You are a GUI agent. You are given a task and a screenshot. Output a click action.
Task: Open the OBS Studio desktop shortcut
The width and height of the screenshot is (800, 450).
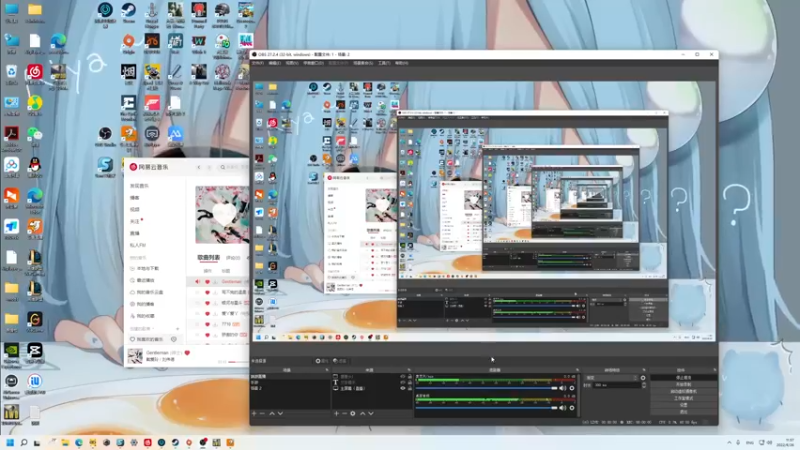[x=105, y=136]
